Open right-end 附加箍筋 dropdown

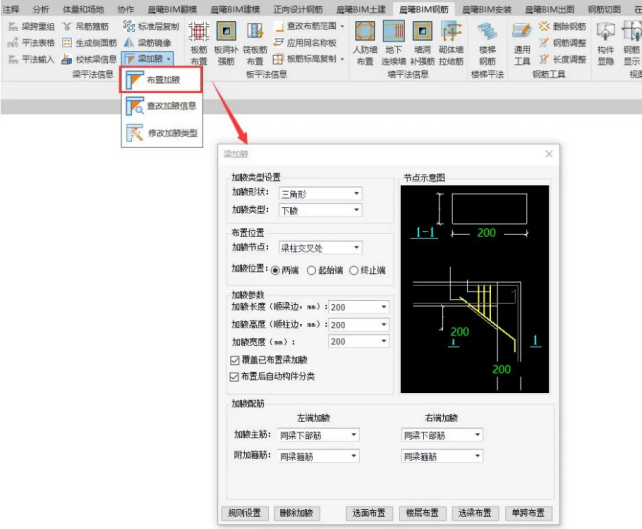coord(442,456)
